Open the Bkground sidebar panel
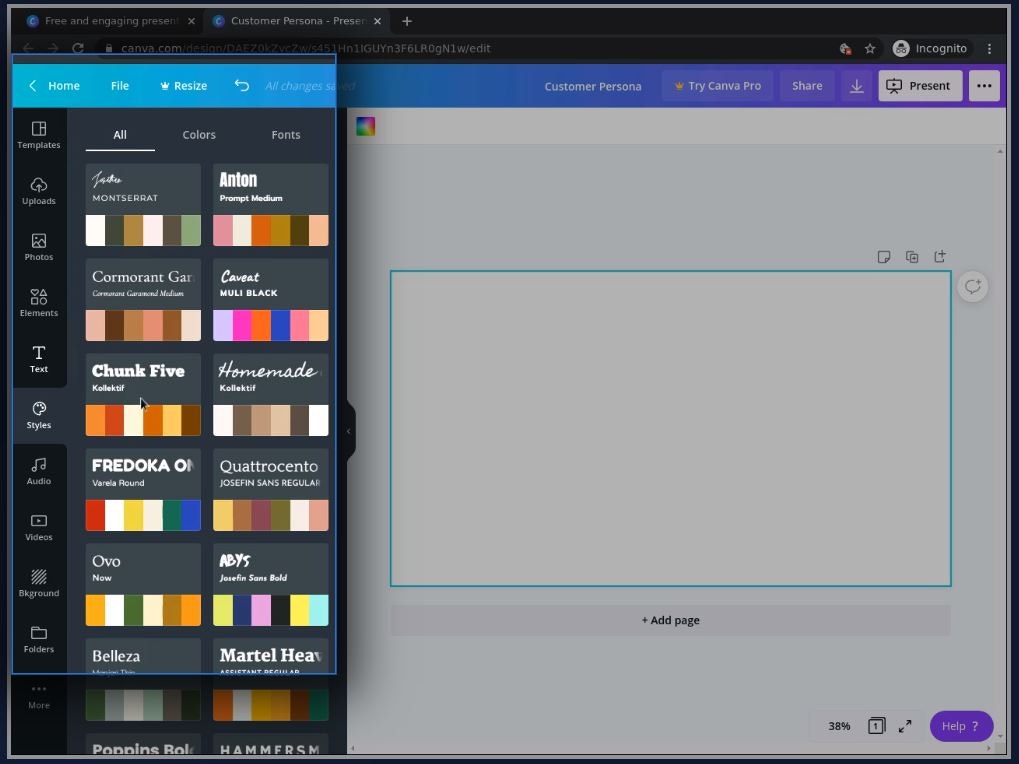The height and width of the screenshot is (764, 1019). pos(39,583)
